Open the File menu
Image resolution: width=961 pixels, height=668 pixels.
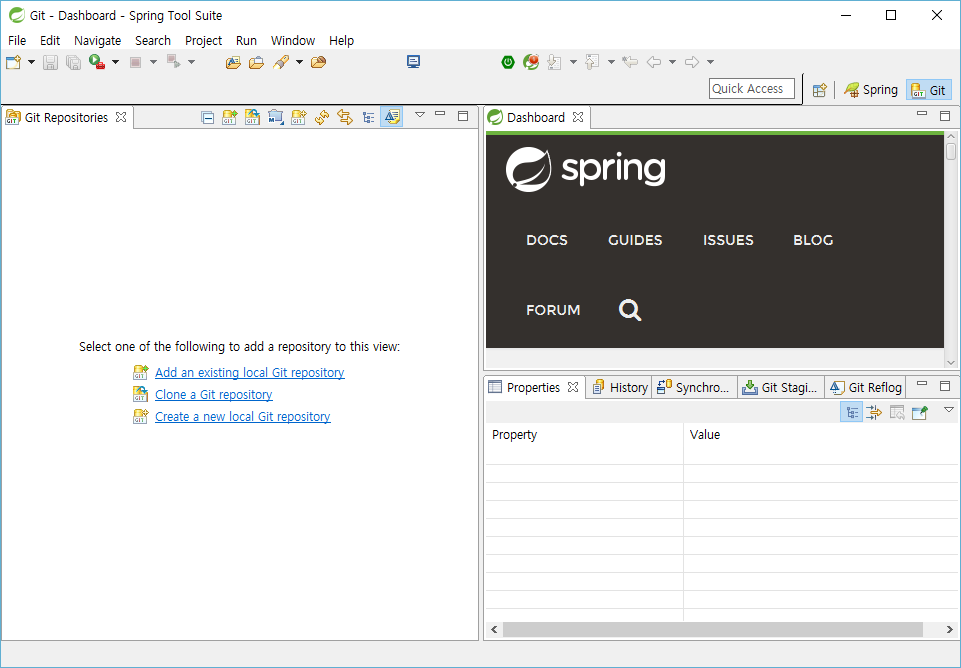point(17,40)
